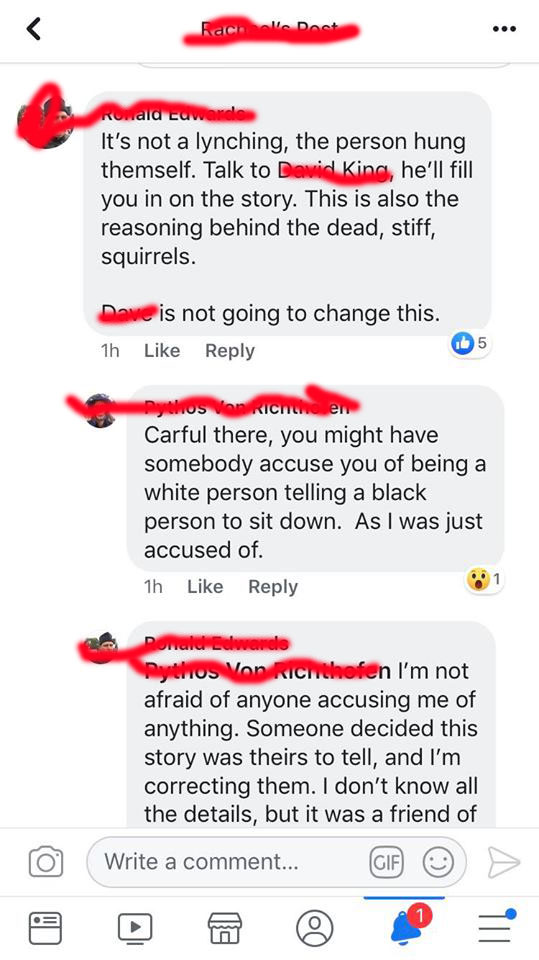Tap the back arrow in the header
This screenshot has height=960, width=539.
click(x=34, y=29)
